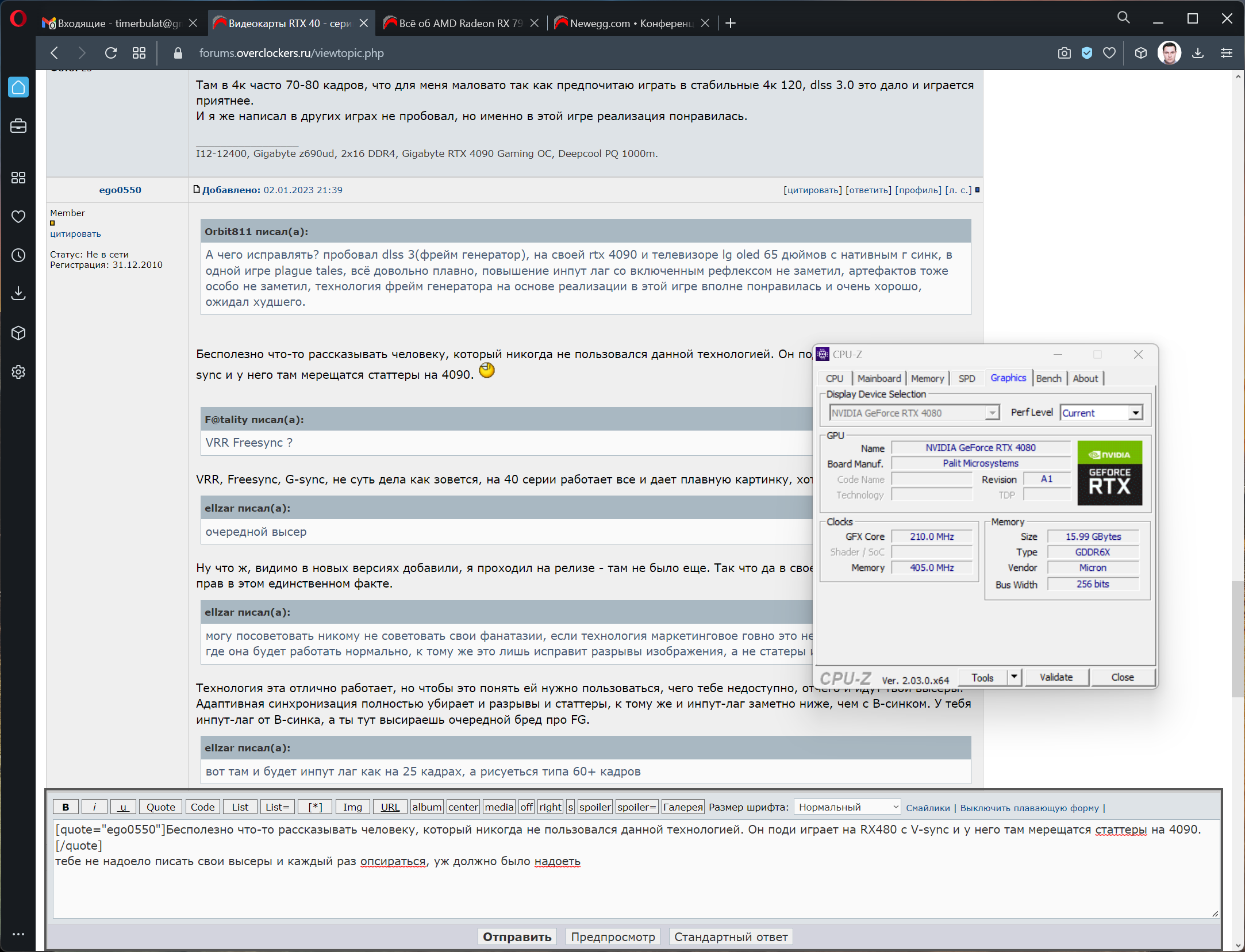Open the browser downloads icon in toolbar
The width and height of the screenshot is (1245, 952).
1197,53
